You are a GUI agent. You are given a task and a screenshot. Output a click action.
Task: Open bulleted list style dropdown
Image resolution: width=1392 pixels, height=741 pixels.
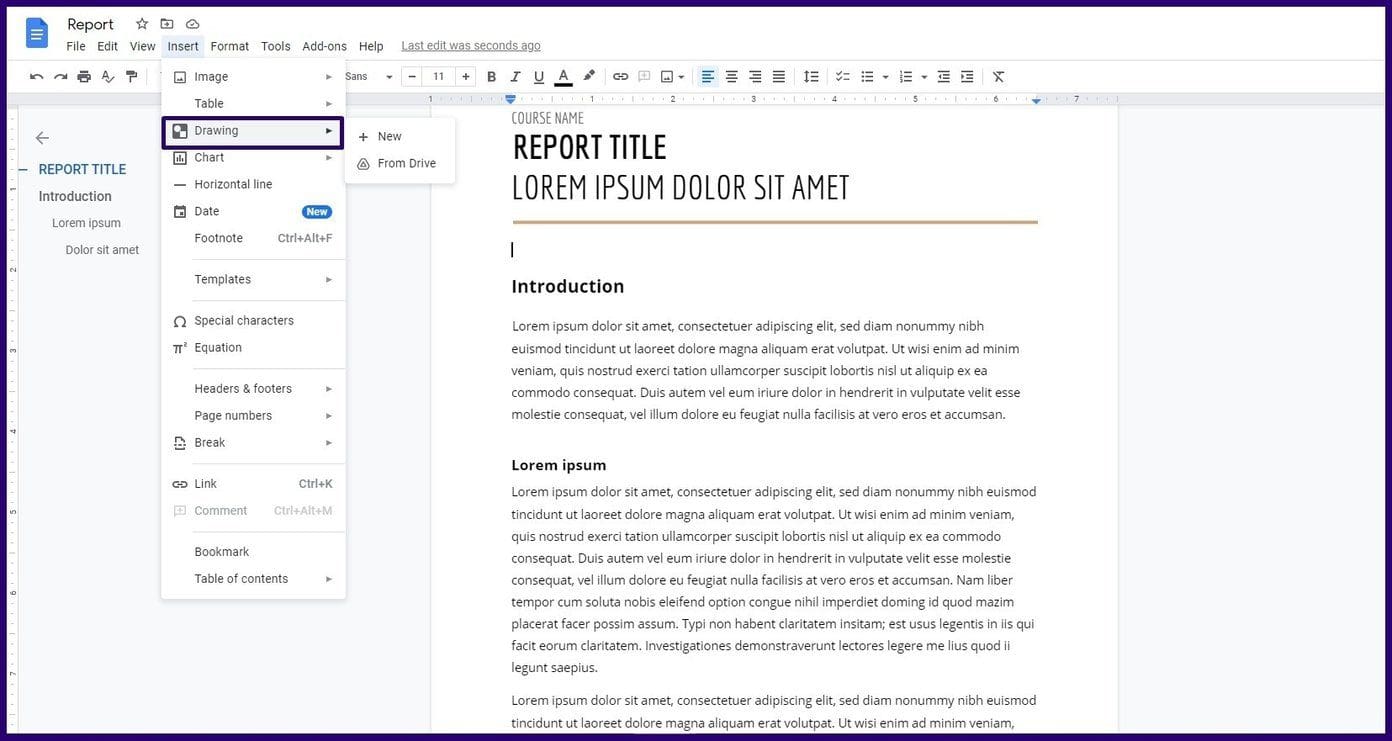pos(885,77)
